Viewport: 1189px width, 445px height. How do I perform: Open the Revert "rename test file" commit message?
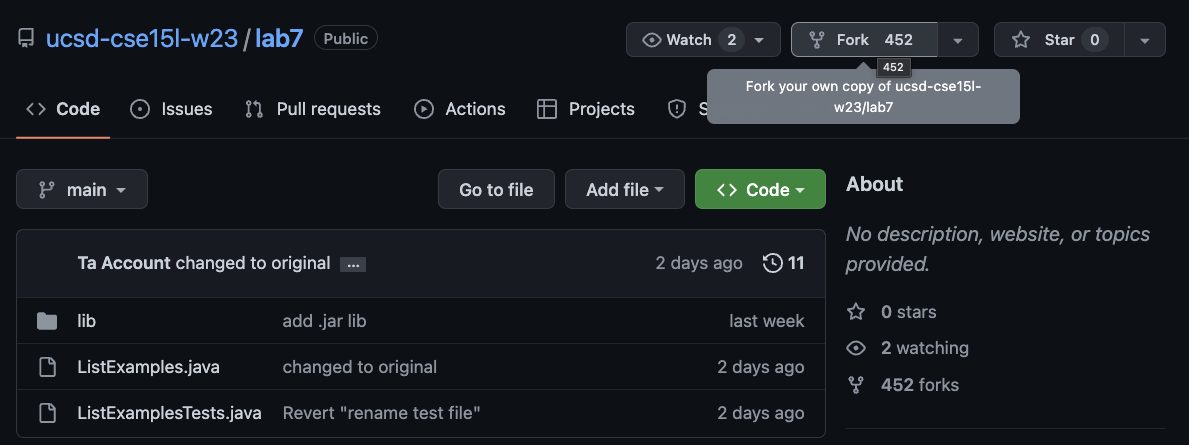[x=381, y=413]
